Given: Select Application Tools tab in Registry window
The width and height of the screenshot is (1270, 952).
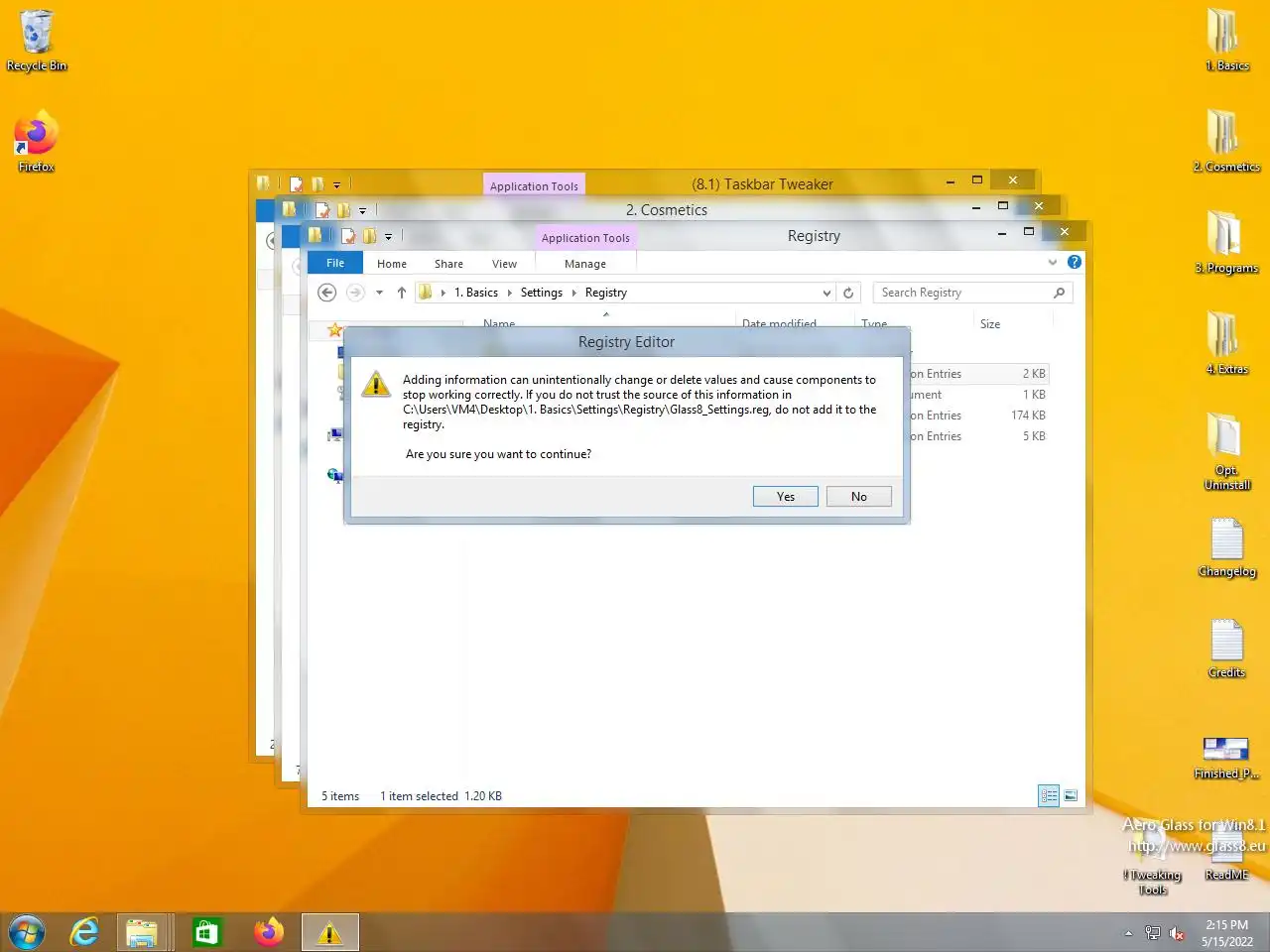Looking at the screenshot, I should pos(585,238).
